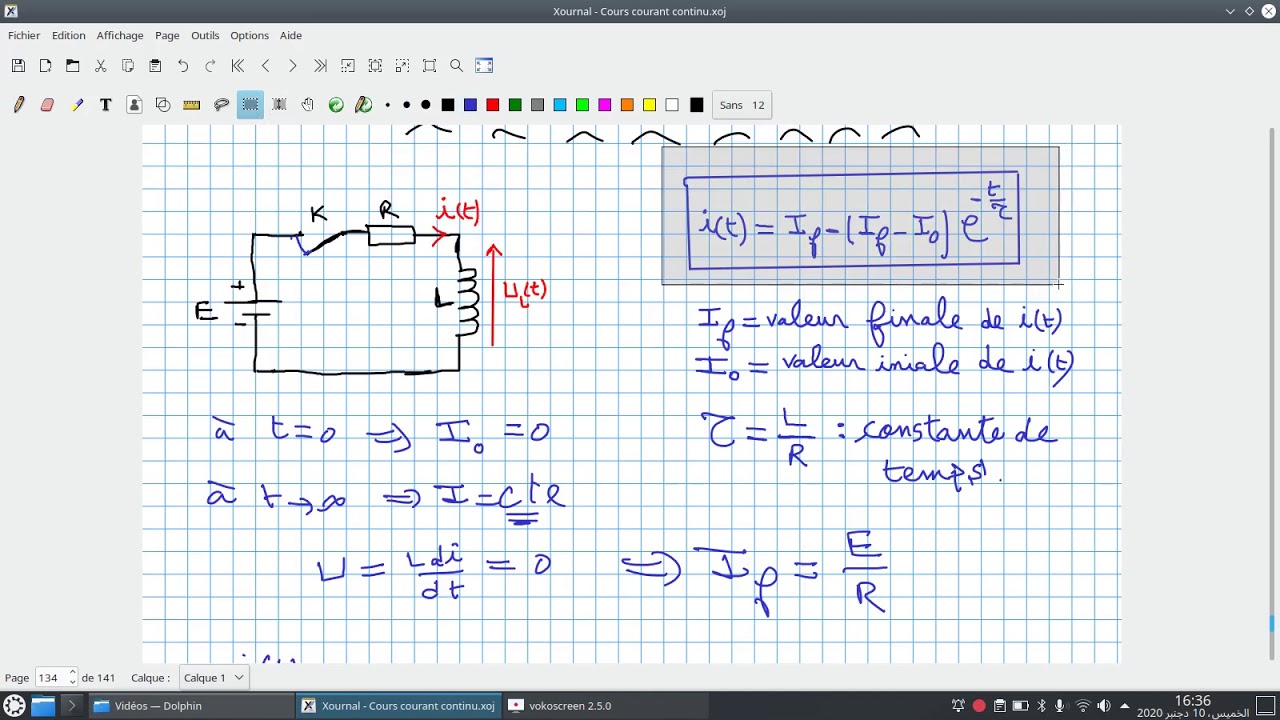Copy the selection with the Copy icon
Screen dimensions: 1280x720
pyautogui.click(x=128, y=66)
